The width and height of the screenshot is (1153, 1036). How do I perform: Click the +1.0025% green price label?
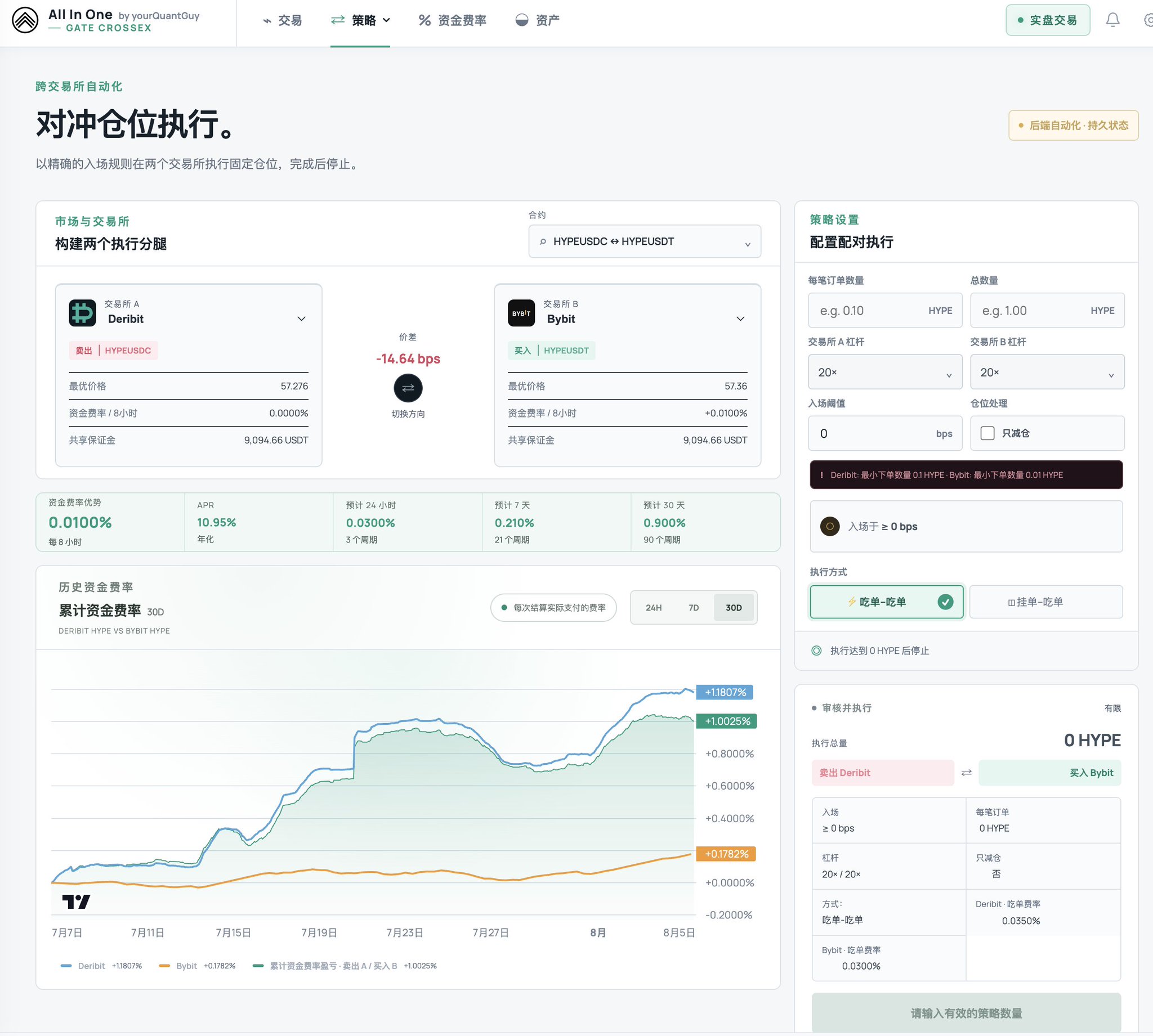pos(726,721)
